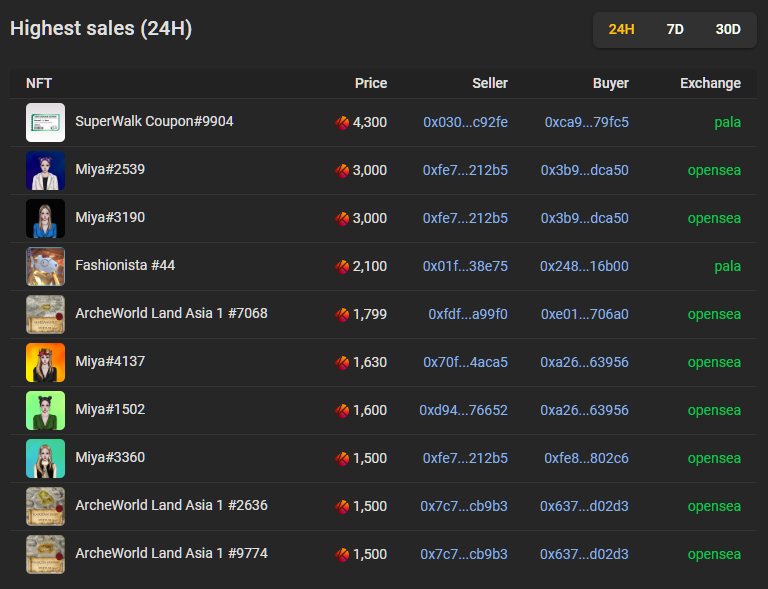The height and width of the screenshot is (589, 768).
Task: Click the token icon beside price 1,600
Action: (342, 410)
